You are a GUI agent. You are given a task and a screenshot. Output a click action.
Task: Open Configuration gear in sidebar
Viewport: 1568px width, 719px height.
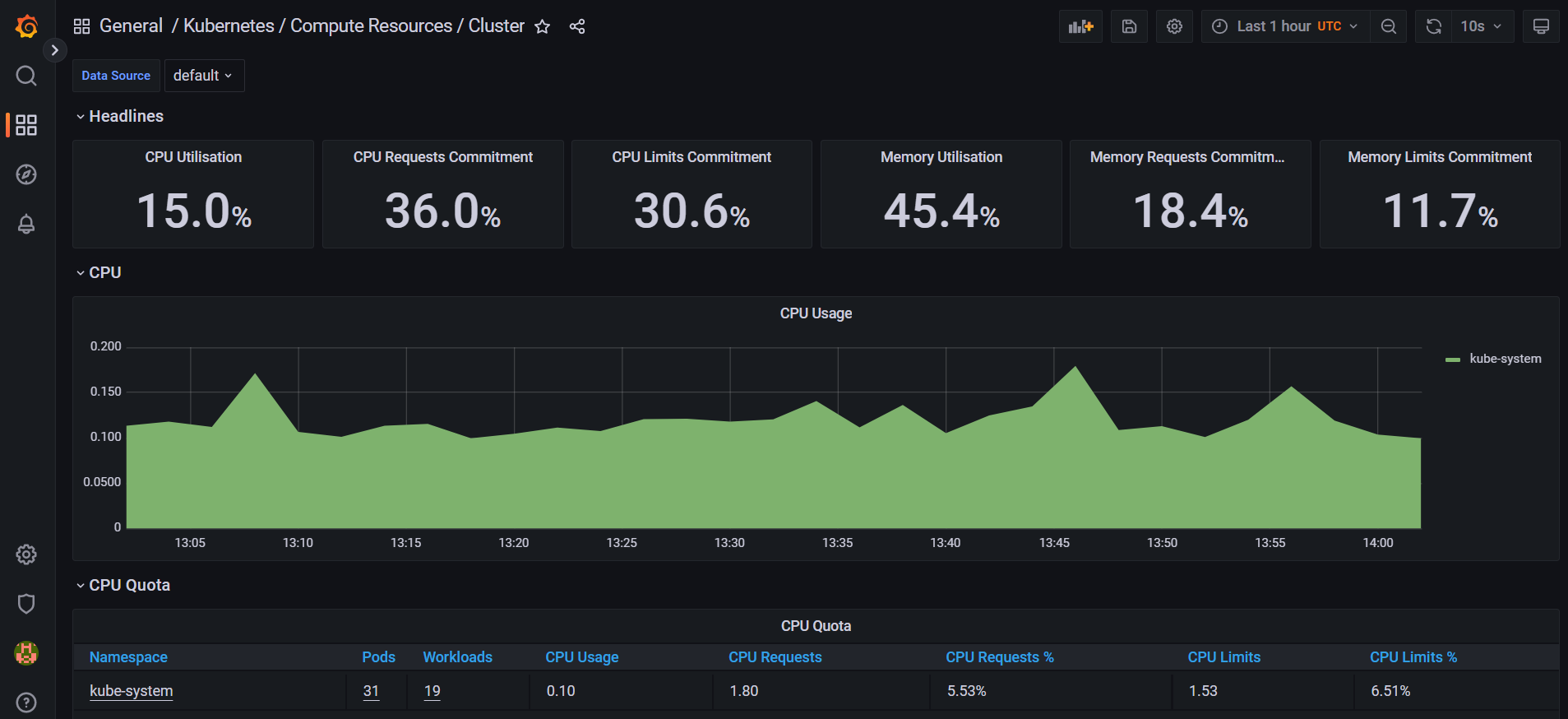coord(26,554)
